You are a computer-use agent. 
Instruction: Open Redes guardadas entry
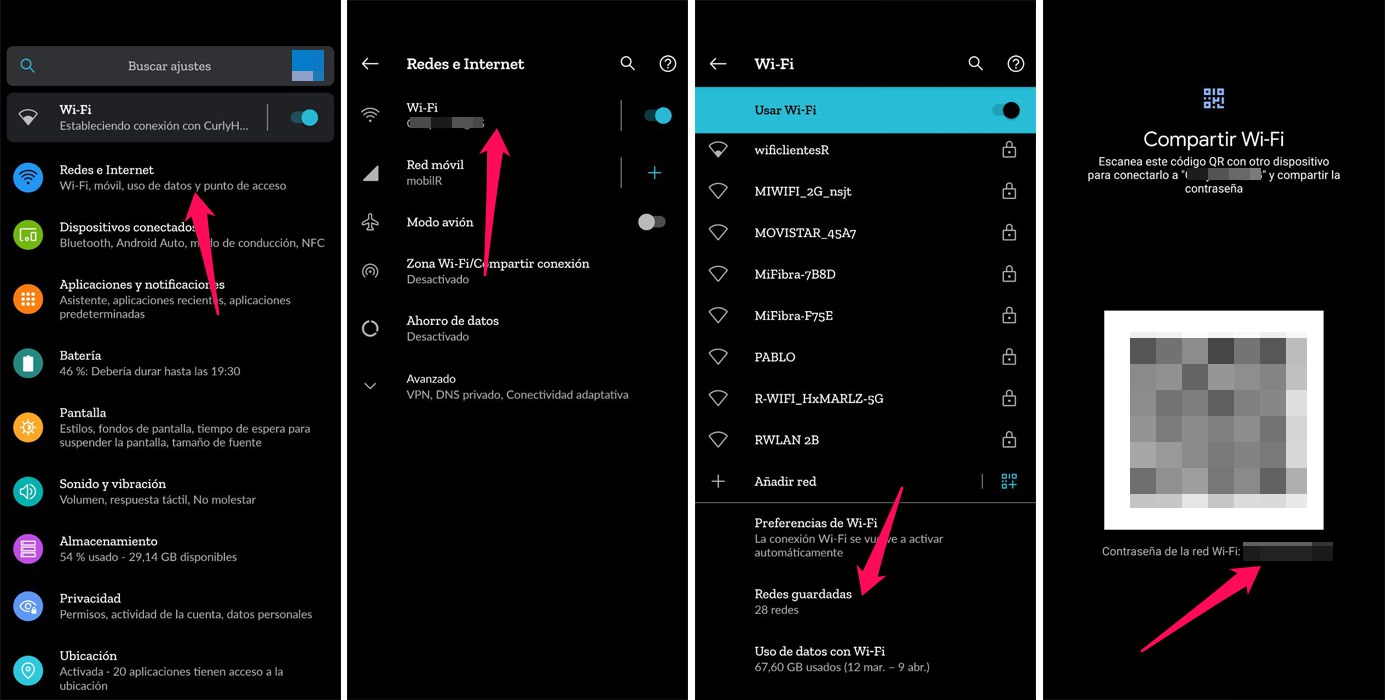coord(865,601)
